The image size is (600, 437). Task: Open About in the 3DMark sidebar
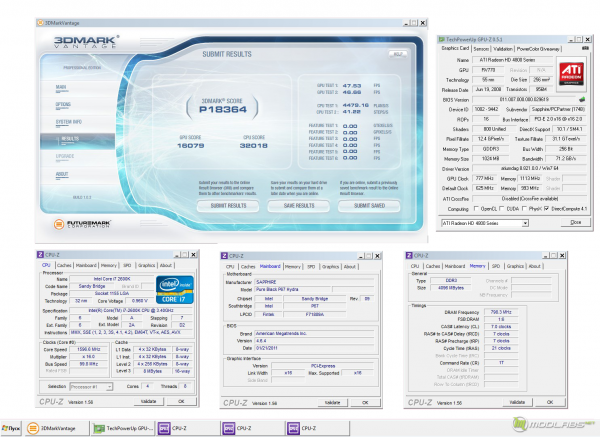point(62,174)
